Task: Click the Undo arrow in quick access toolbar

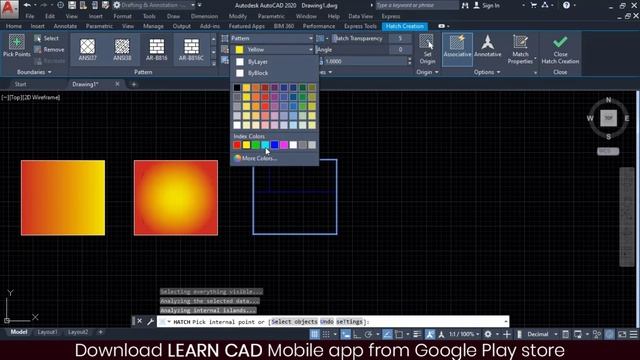Action: pyautogui.click(x=27, y=5)
